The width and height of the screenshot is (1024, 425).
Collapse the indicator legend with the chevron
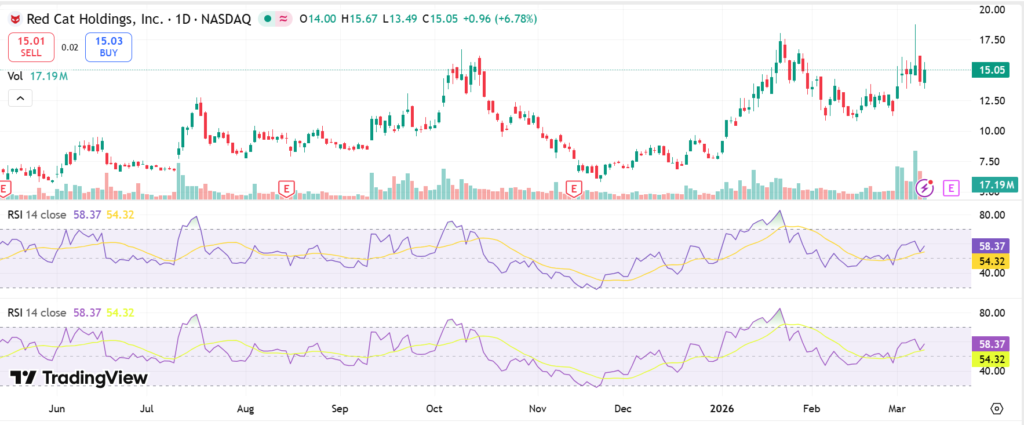coord(19,97)
